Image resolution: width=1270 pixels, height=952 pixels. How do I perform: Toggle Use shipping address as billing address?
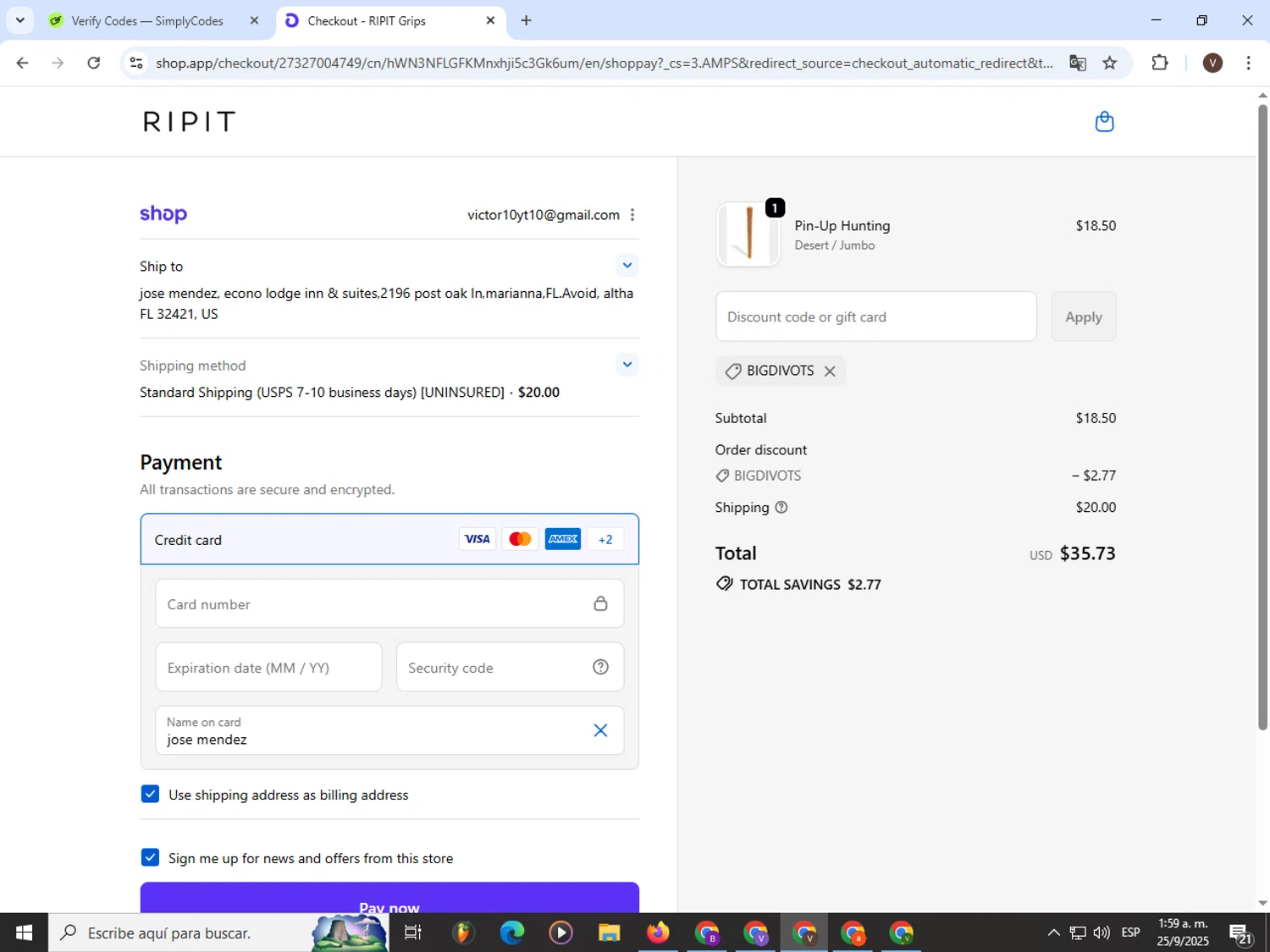coord(150,794)
